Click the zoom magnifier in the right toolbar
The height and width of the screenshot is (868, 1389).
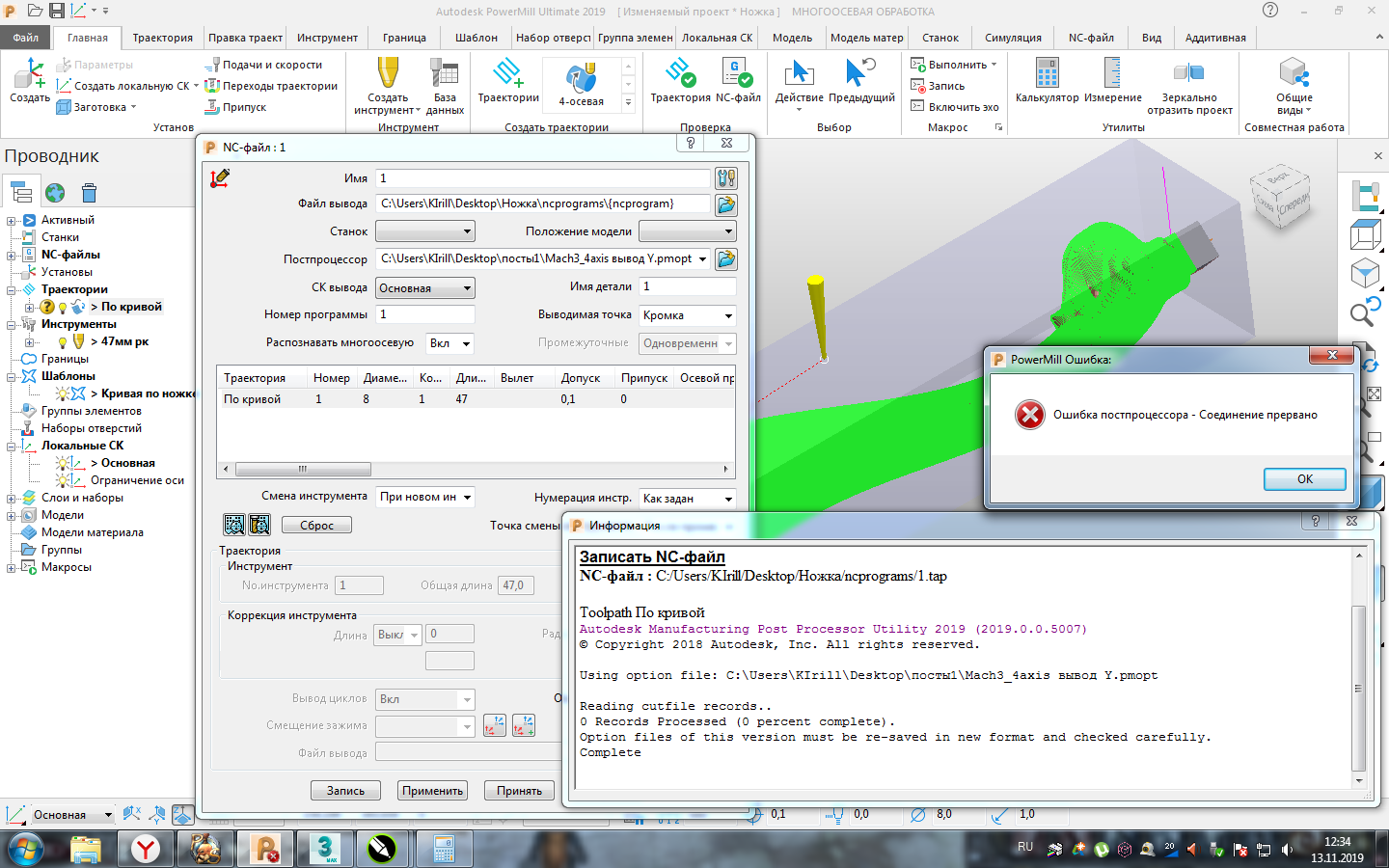pyautogui.click(x=1366, y=312)
